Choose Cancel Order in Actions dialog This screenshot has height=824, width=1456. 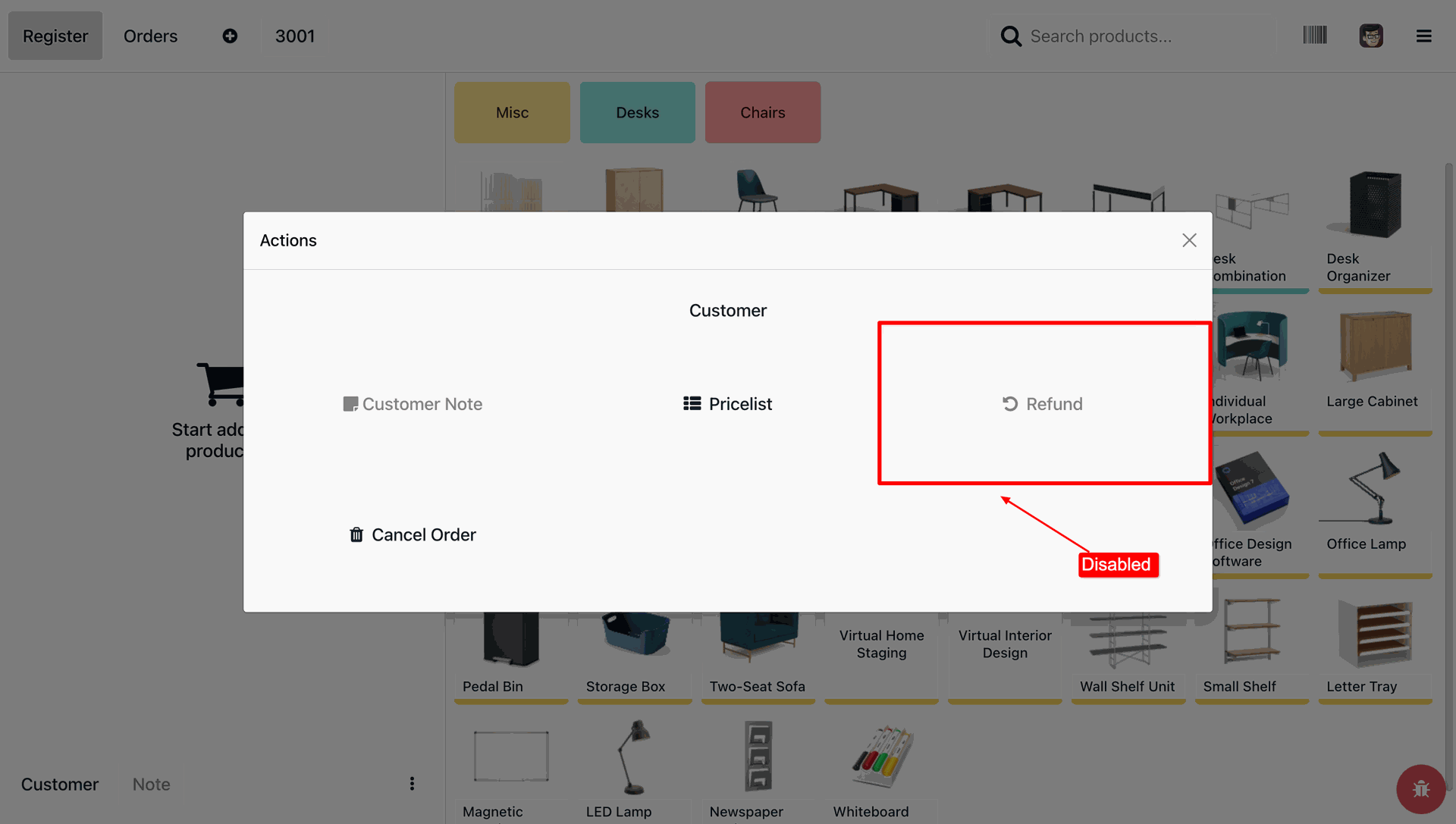tap(413, 535)
